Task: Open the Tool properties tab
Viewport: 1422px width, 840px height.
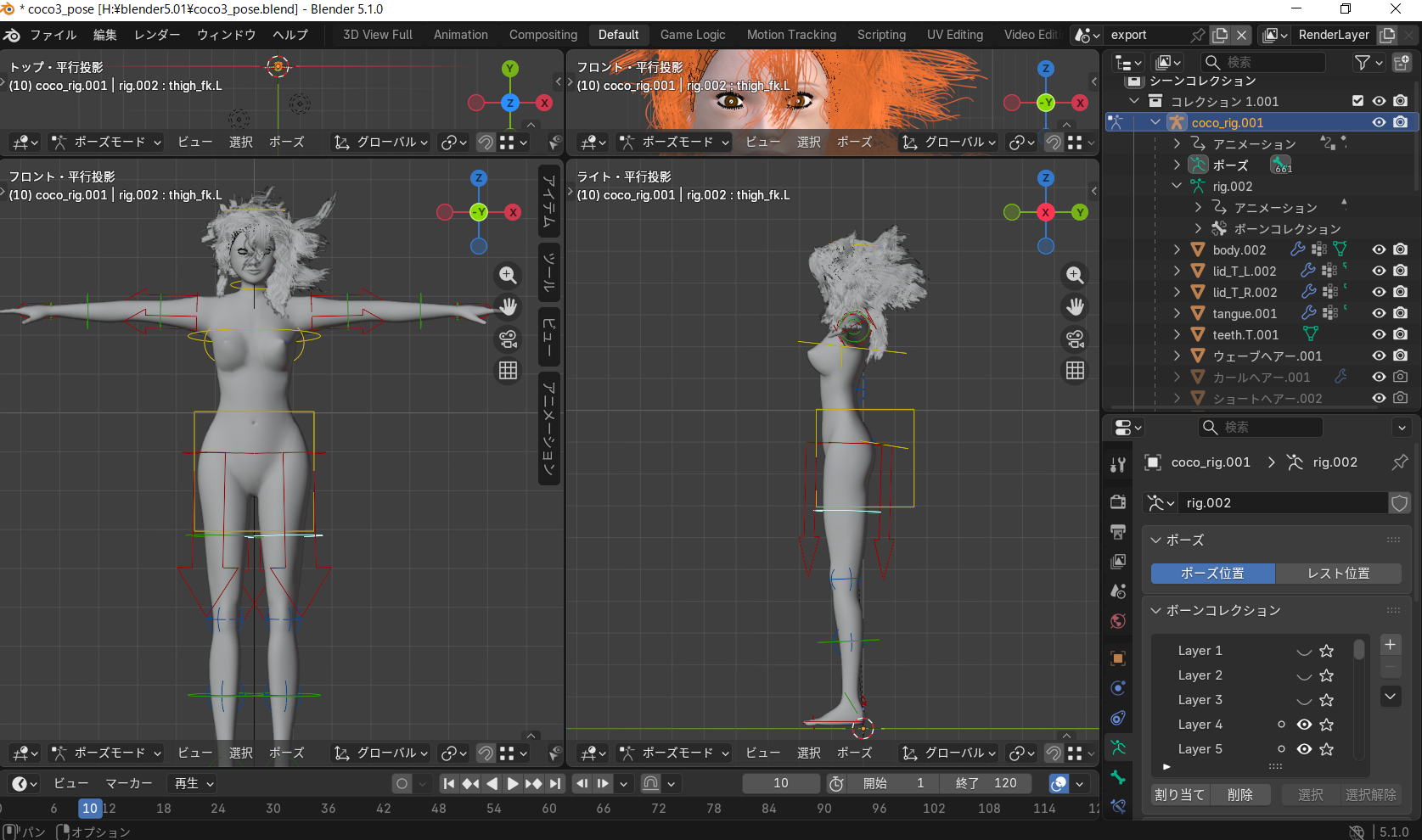Action: coord(1118,464)
